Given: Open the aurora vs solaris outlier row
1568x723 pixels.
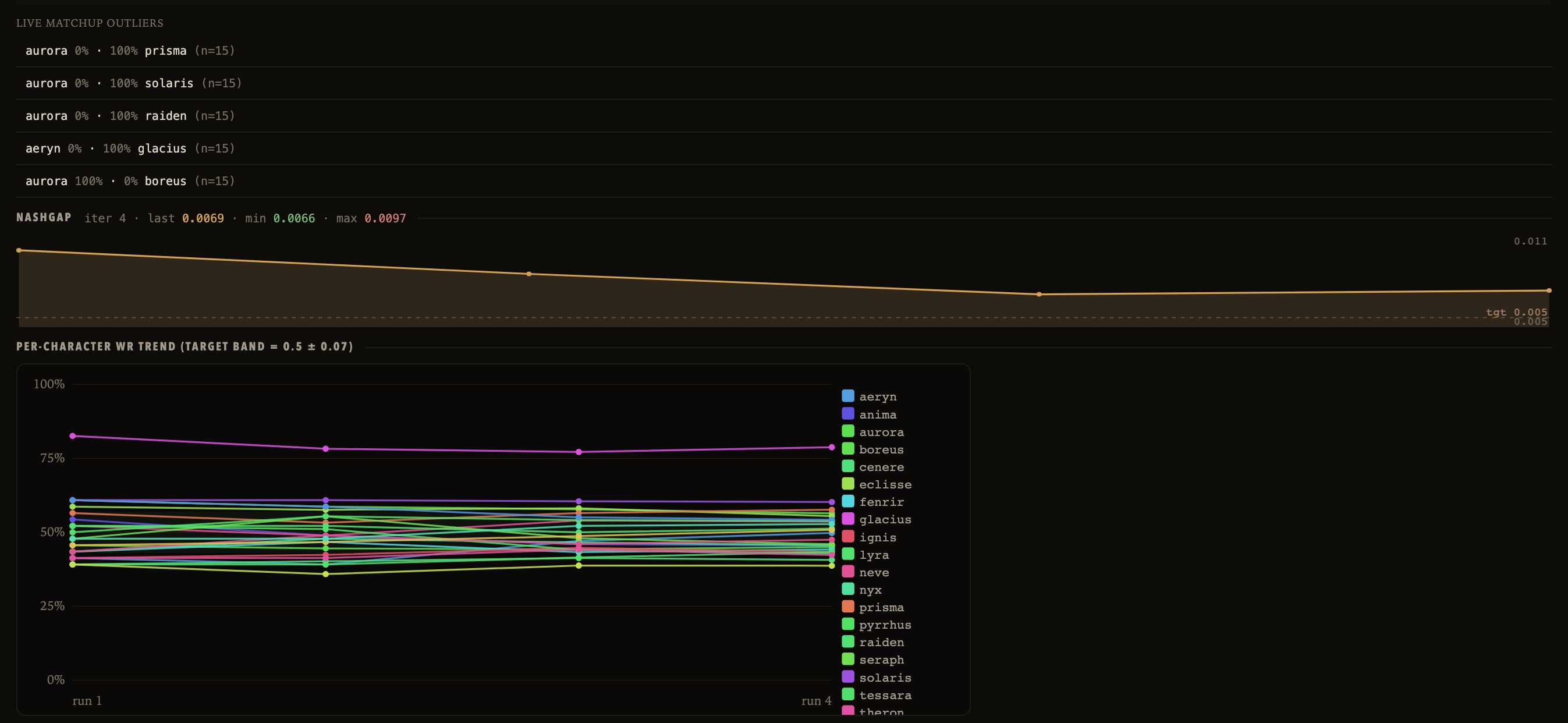Looking at the screenshot, I should (783, 83).
